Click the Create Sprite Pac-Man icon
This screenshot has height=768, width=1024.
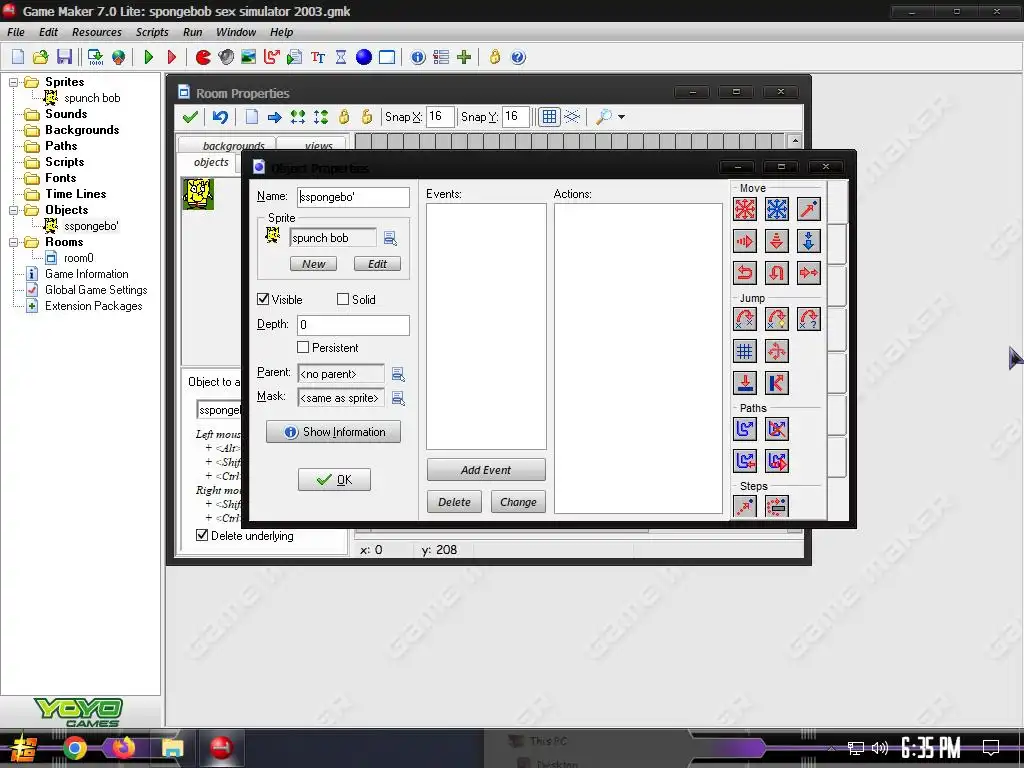(203, 57)
